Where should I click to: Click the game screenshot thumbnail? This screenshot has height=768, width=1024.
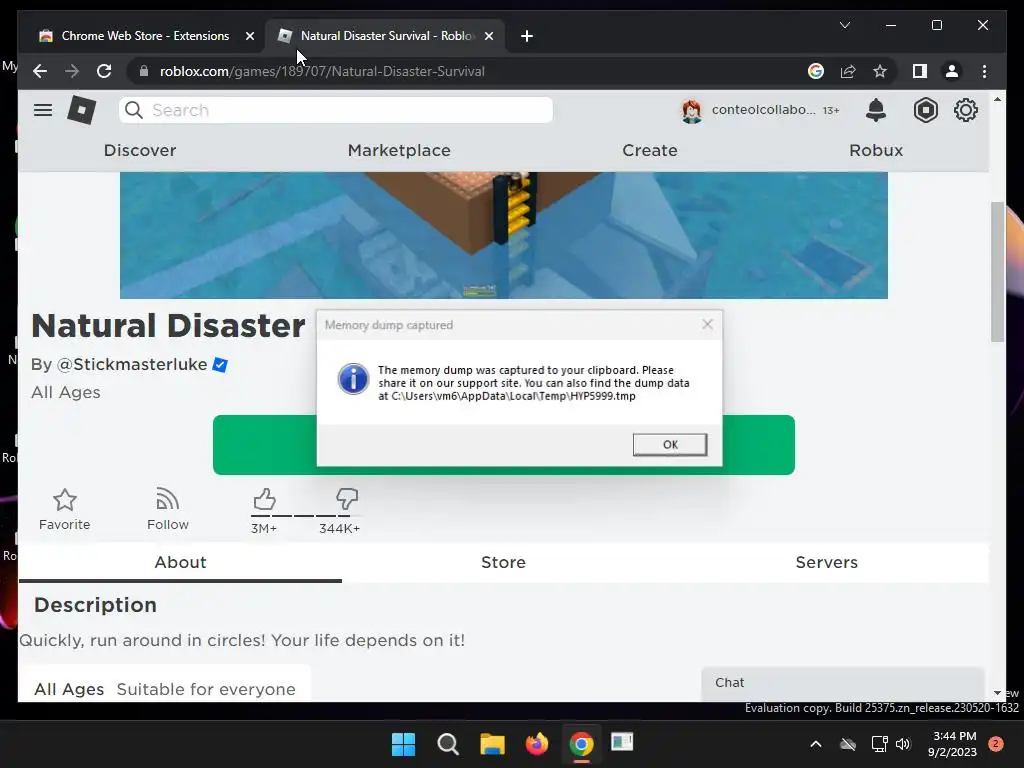click(x=504, y=235)
